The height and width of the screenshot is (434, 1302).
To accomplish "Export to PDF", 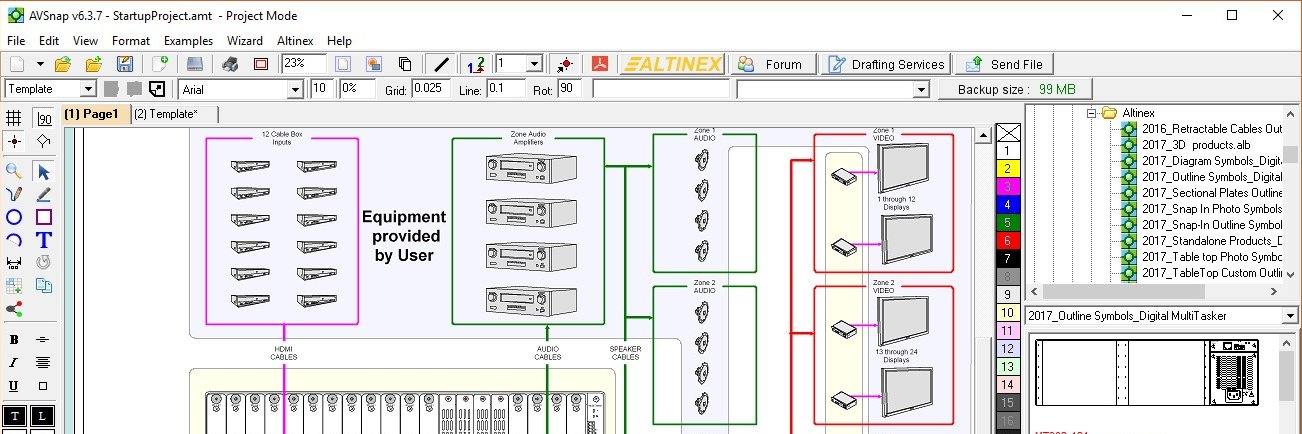I will (x=599, y=64).
